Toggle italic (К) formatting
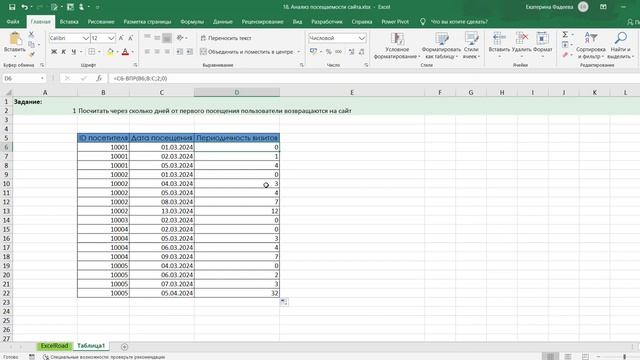Image resolution: width=640 pixels, height=360 pixels. [64, 52]
